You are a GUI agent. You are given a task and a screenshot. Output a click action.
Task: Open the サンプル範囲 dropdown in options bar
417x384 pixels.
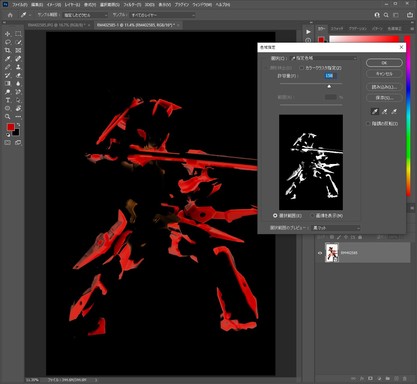(85, 15)
